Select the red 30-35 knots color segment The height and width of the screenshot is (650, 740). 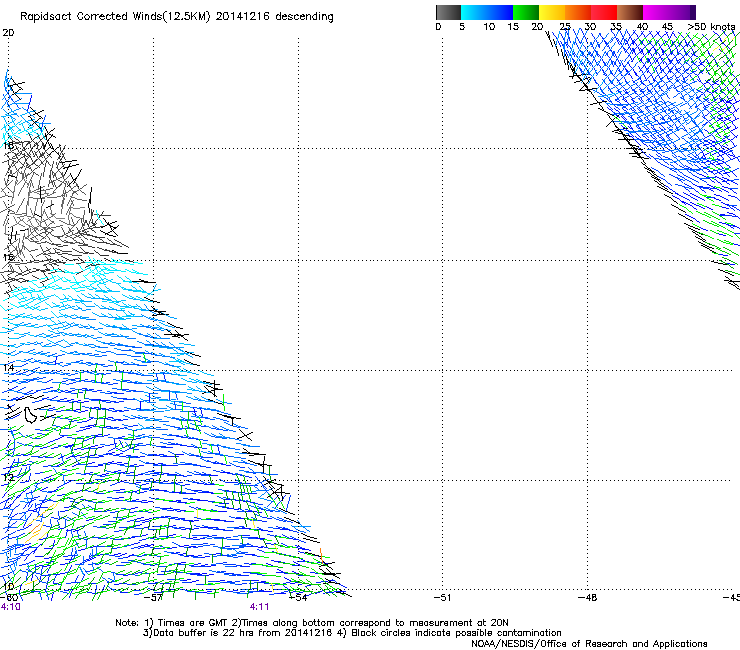[x=604, y=12]
